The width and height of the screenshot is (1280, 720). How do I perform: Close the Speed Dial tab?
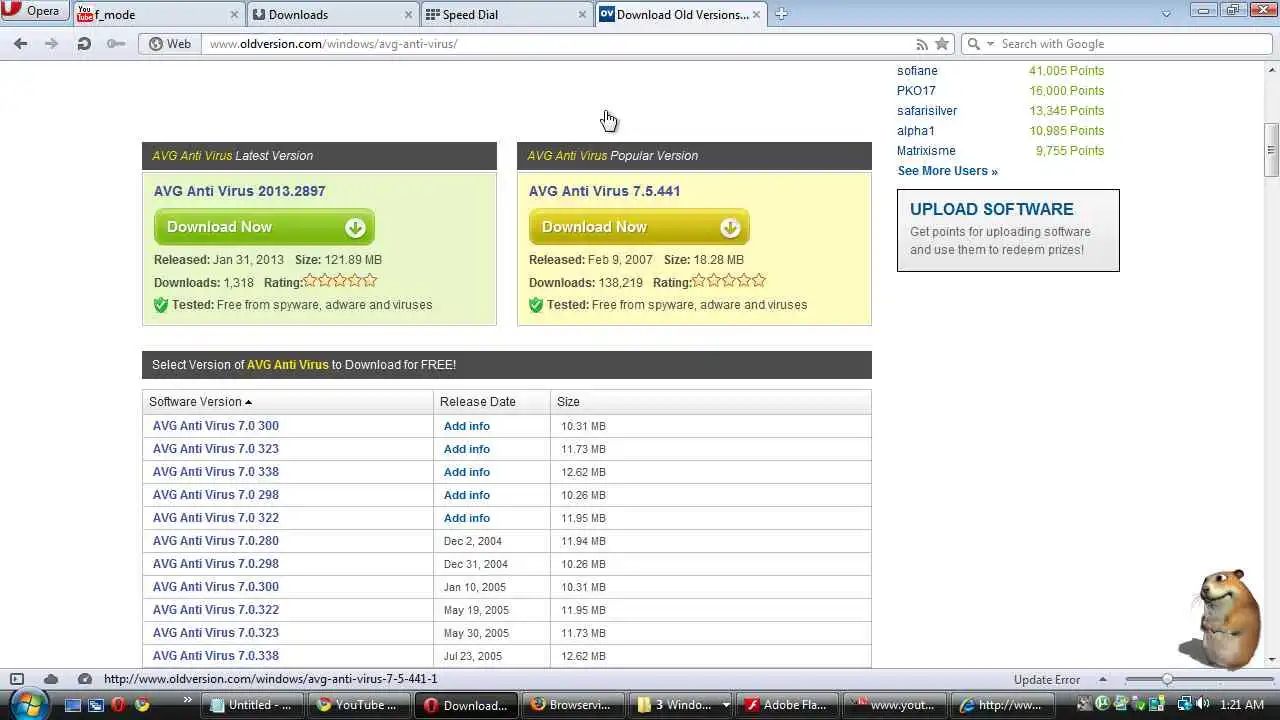coord(583,14)
